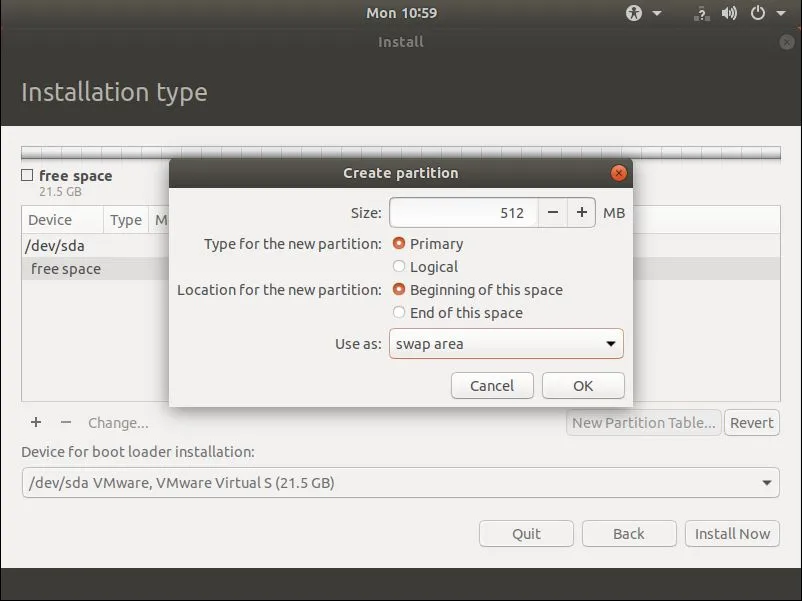Click the volume icon in system tray
Screen dimensions: 802x601
click(x=729, y=13)
